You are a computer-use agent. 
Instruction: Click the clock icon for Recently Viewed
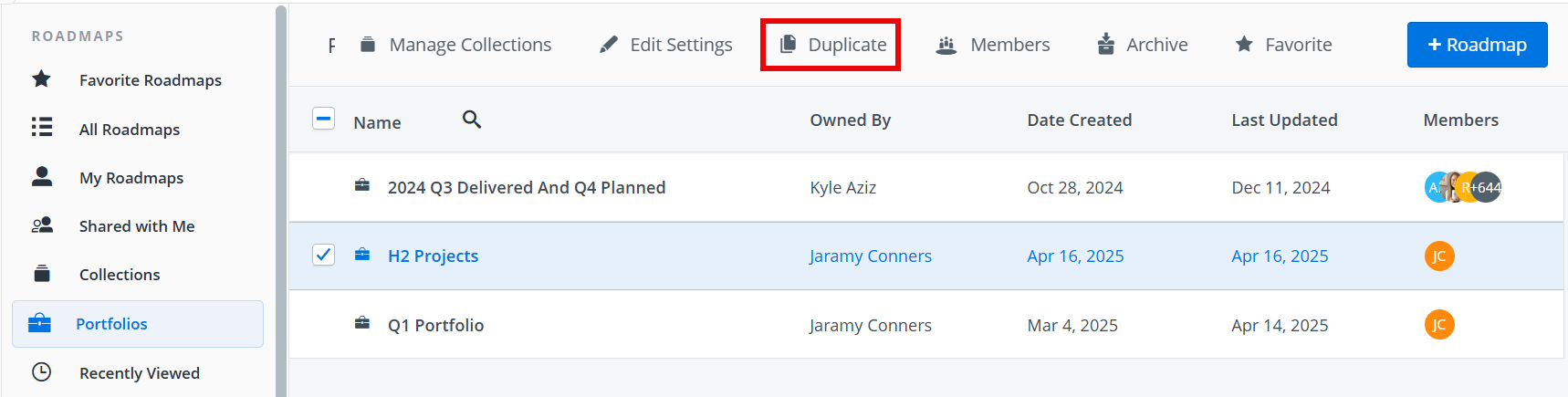tap(41, 372)
